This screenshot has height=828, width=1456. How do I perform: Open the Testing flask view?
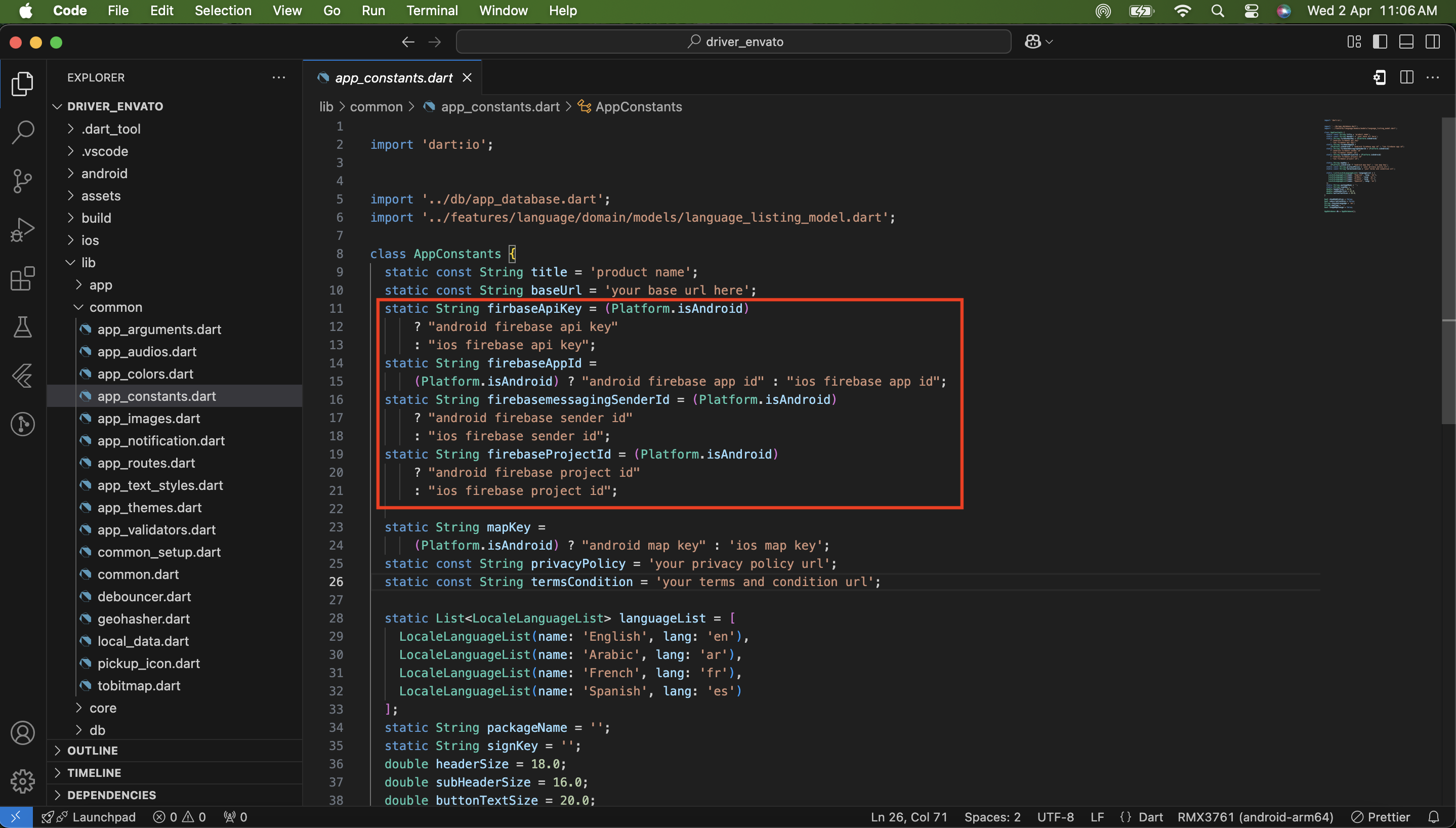[x=23, y=327]
